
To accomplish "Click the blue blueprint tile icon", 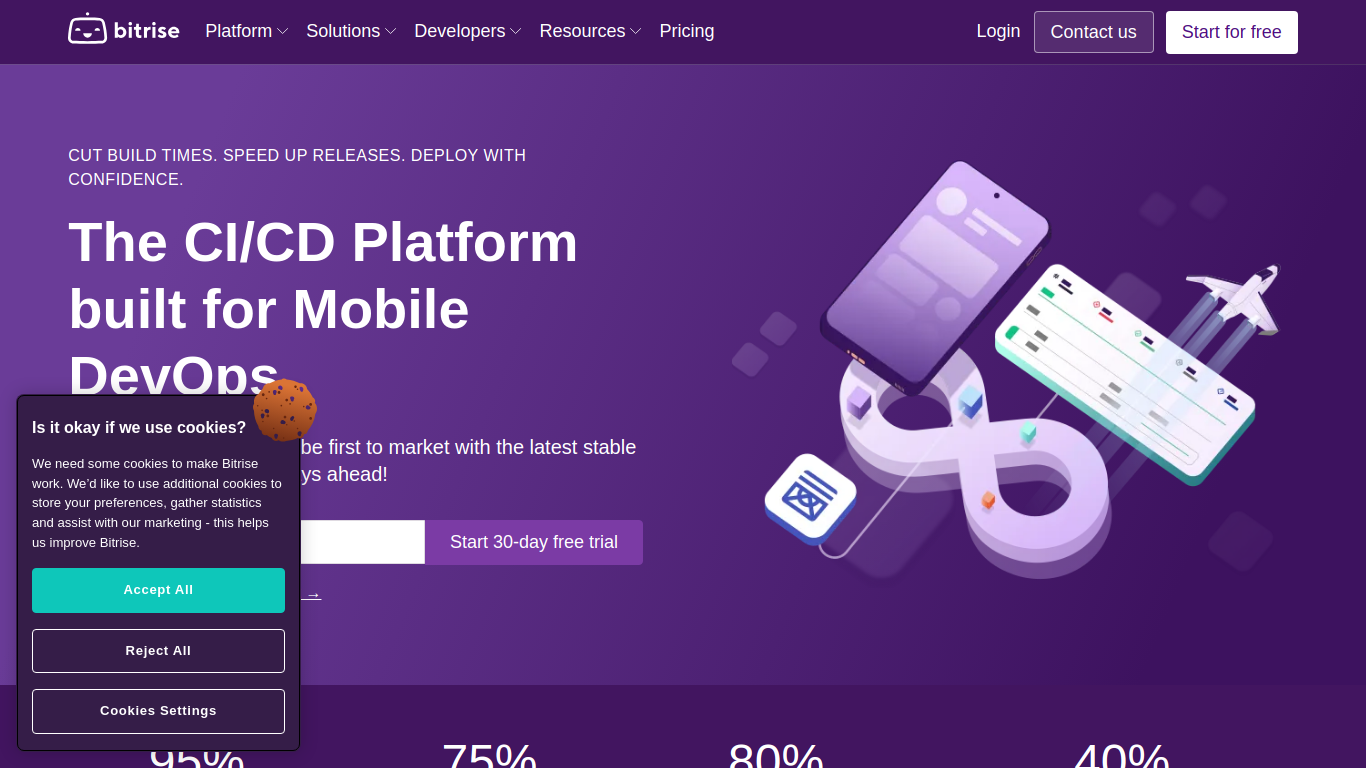I will pyautogui.click(x=811, y=499).
